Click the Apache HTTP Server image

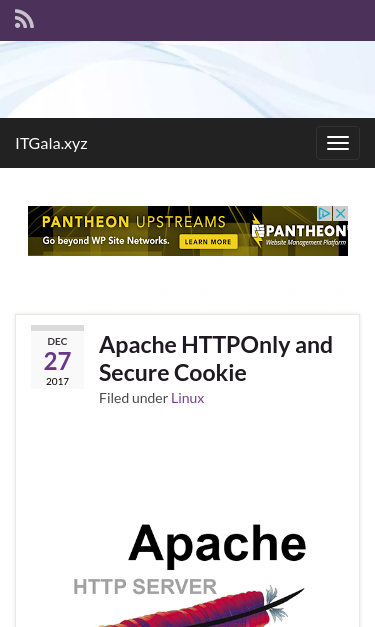coord(188,572)
